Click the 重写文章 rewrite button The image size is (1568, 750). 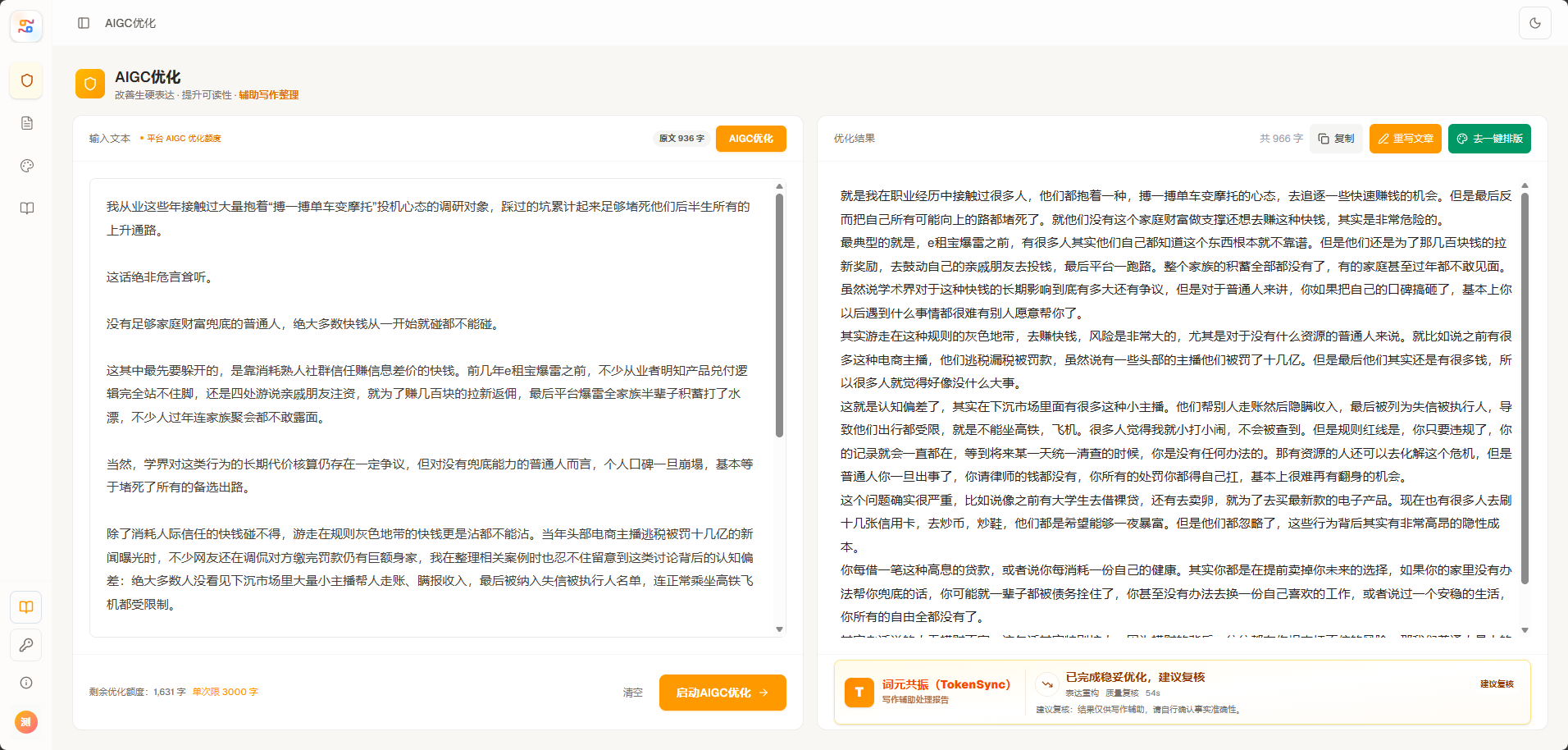[1405, 139]
